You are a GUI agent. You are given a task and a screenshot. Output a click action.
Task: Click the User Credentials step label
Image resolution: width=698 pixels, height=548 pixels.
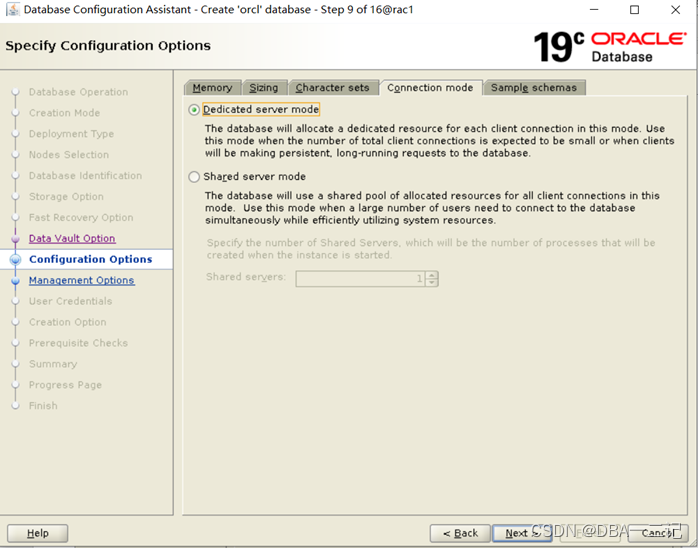tap(70, 301)
